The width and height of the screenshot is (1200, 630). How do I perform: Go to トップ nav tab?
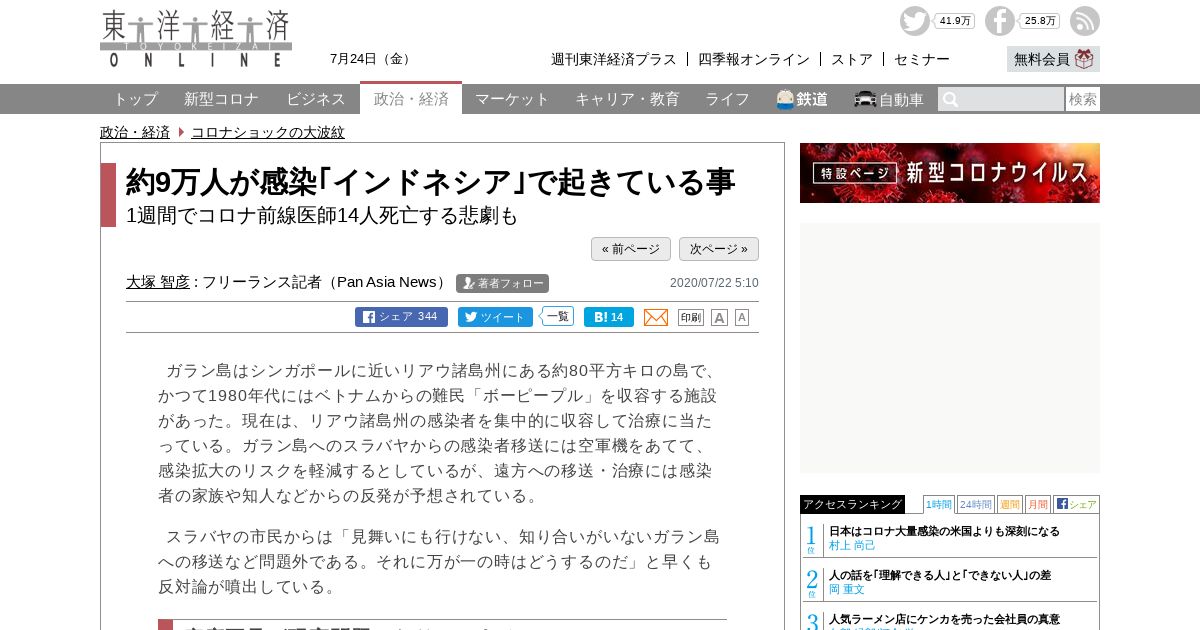(135, 99)
